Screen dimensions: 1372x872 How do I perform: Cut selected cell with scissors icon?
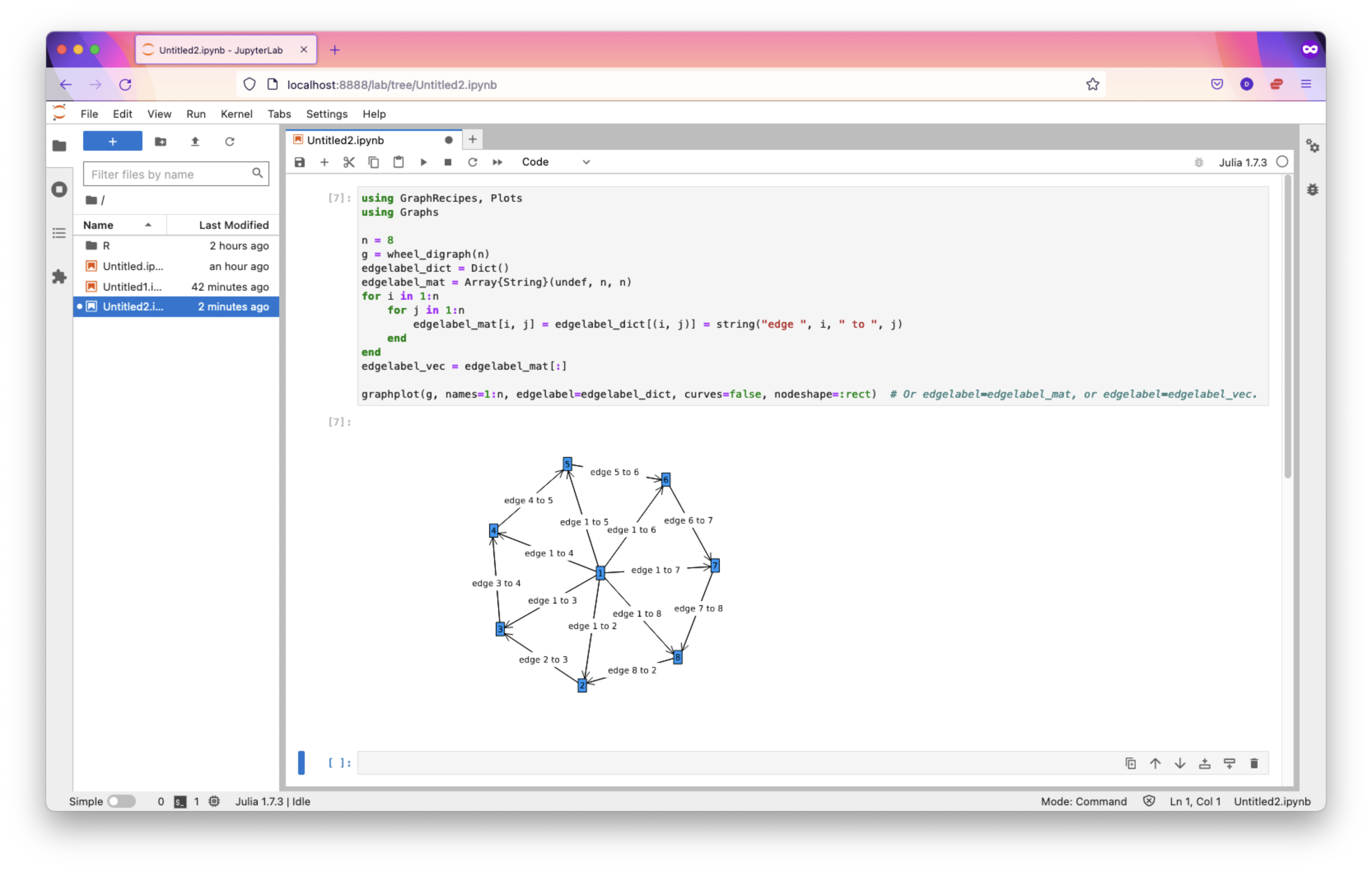pos(349,162)
